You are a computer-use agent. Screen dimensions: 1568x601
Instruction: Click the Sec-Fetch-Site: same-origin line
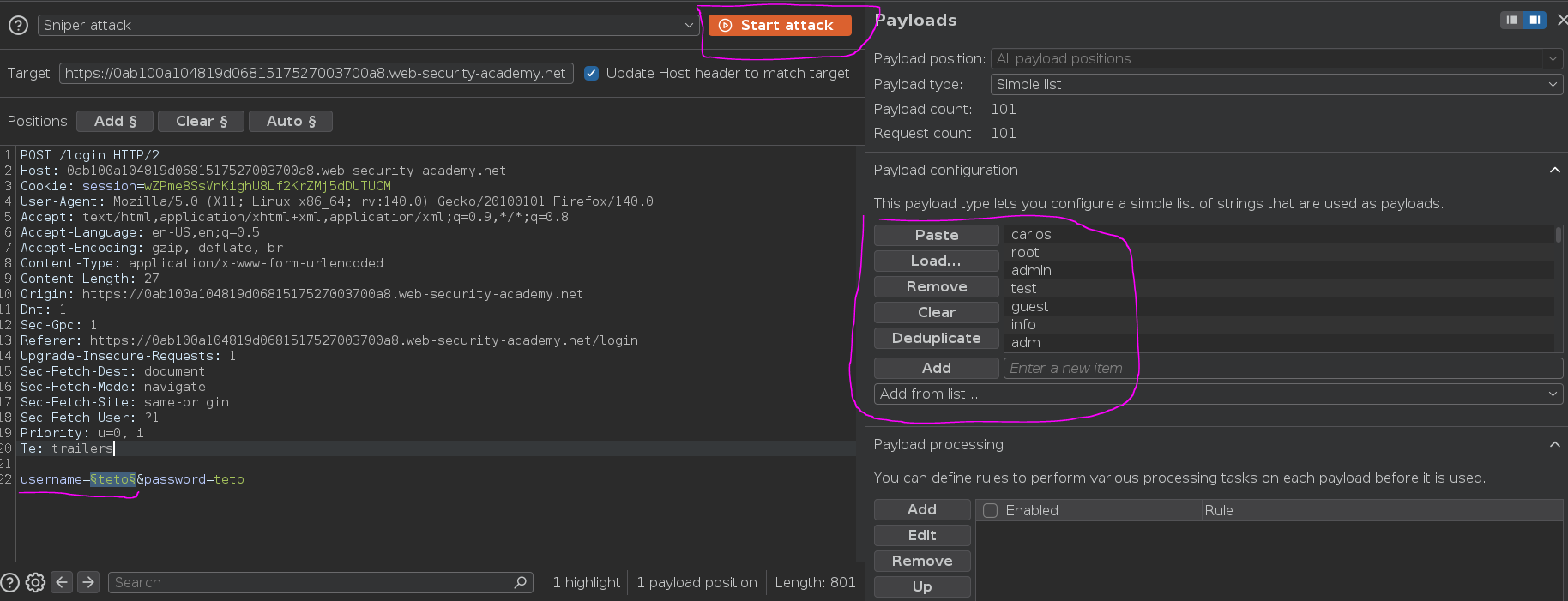tap(125, 402)
